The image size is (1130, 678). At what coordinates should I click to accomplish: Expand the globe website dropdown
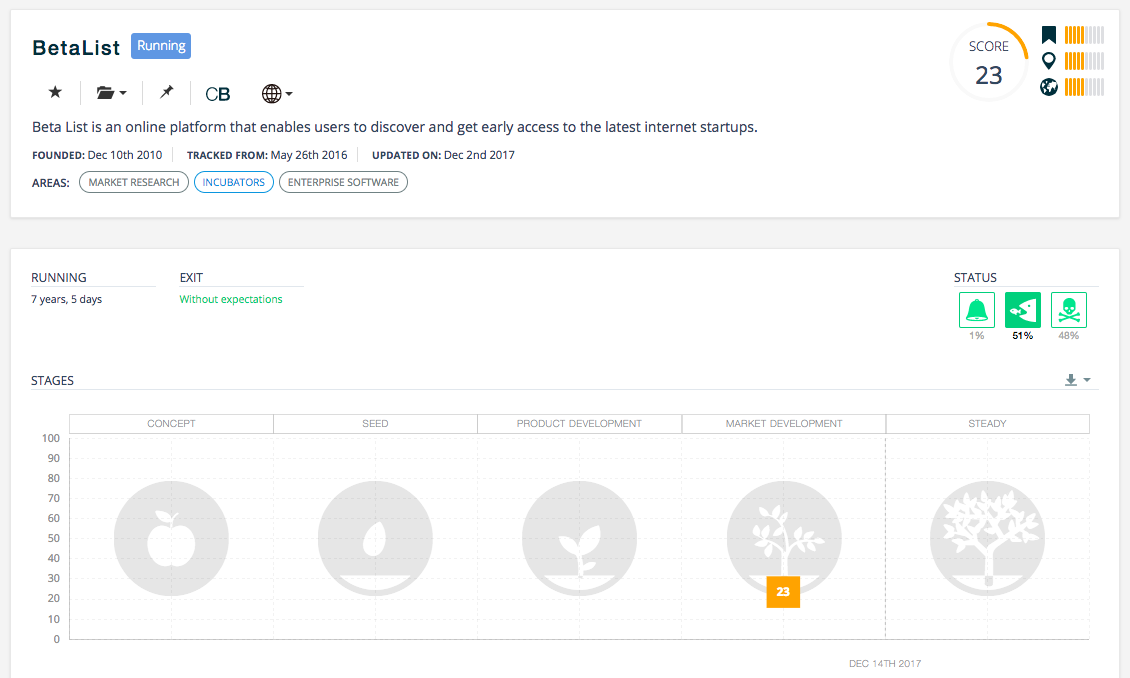coord(276,94)
